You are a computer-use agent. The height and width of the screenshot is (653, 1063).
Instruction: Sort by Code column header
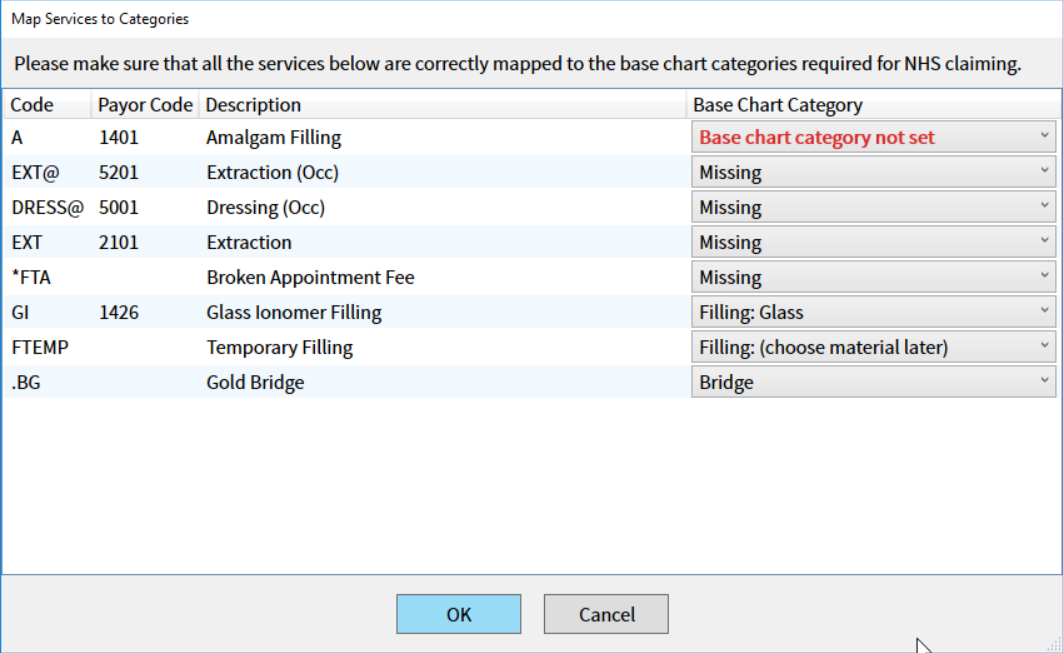(47, 104)
